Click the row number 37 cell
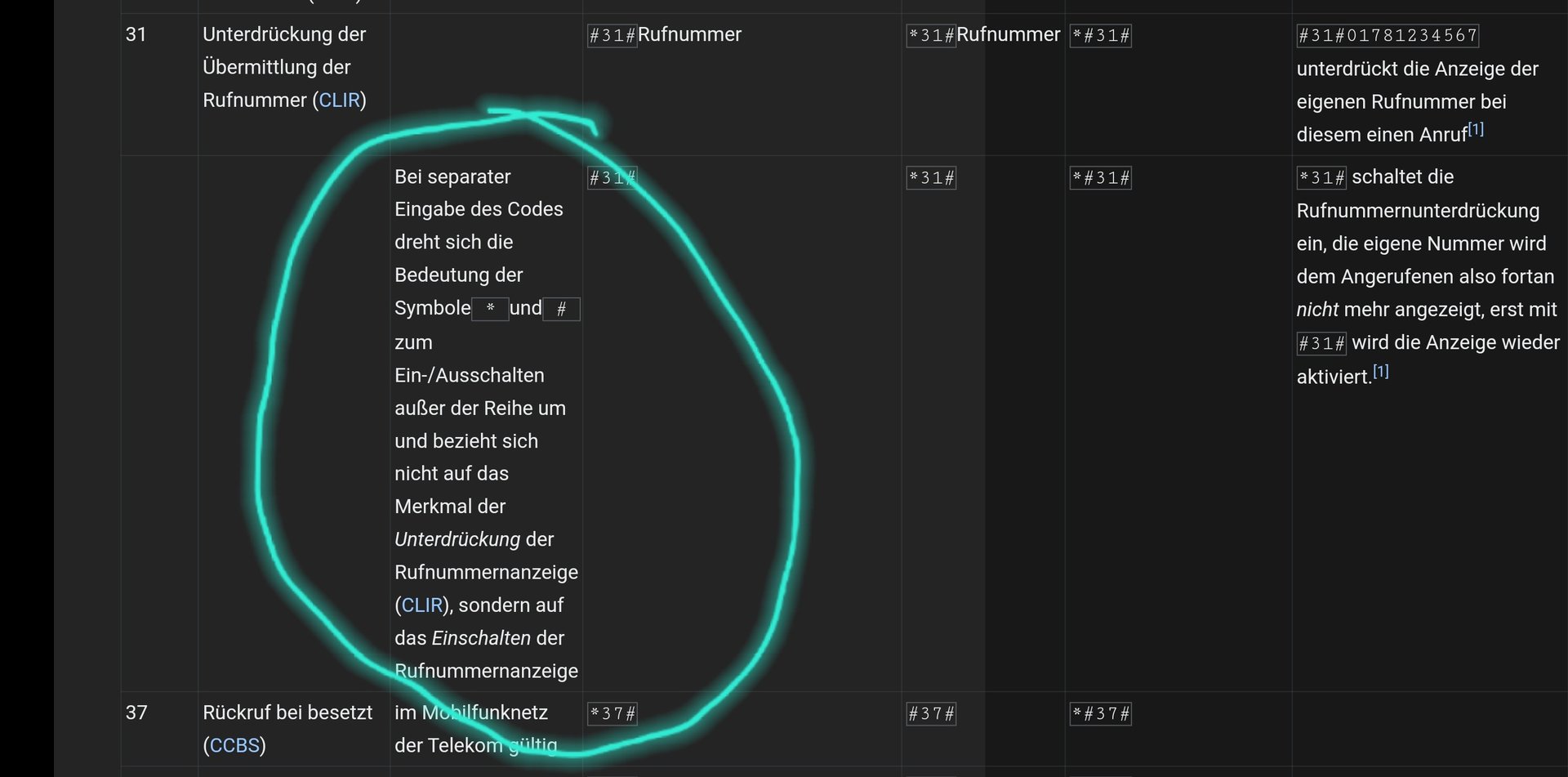The width and height of the screenshot is (1568, 777). [x=136, y=712]
